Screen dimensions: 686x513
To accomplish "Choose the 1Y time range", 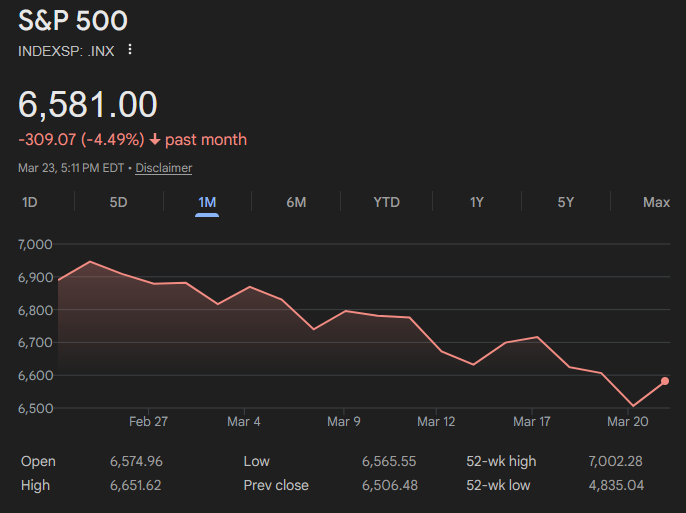I will [477, 202].
